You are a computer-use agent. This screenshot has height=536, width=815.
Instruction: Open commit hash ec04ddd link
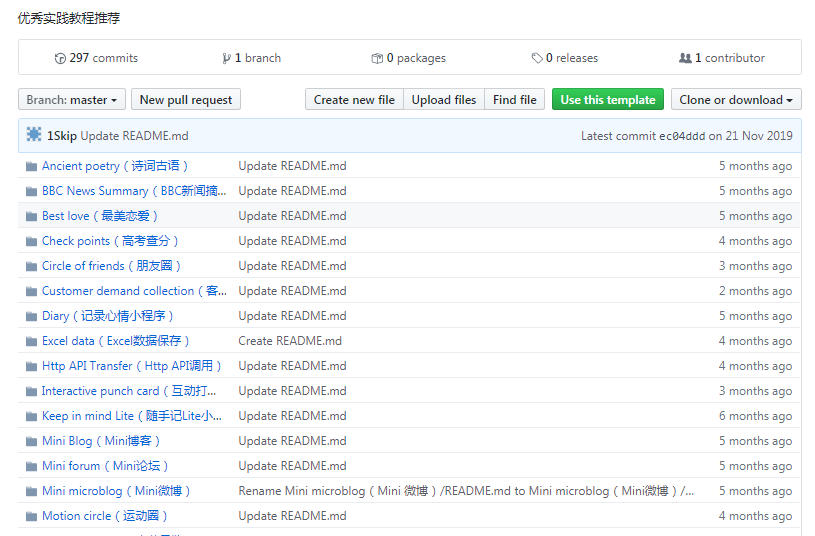[682, 136]
